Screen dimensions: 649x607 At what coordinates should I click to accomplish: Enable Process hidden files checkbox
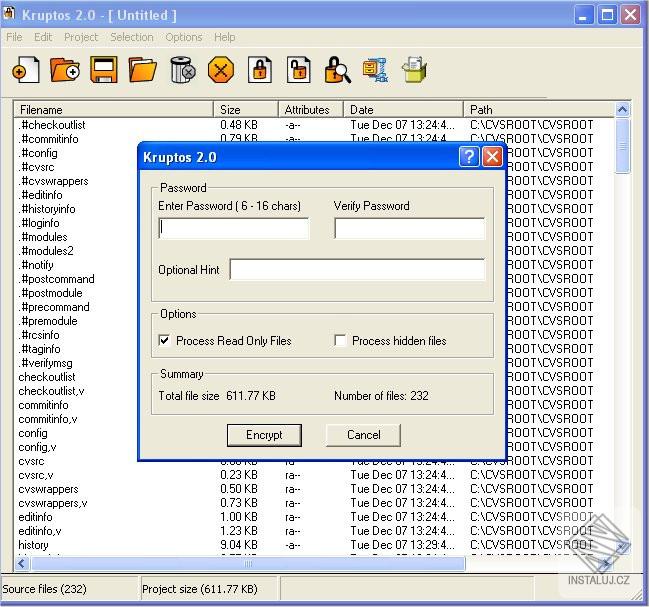point(340,341)
